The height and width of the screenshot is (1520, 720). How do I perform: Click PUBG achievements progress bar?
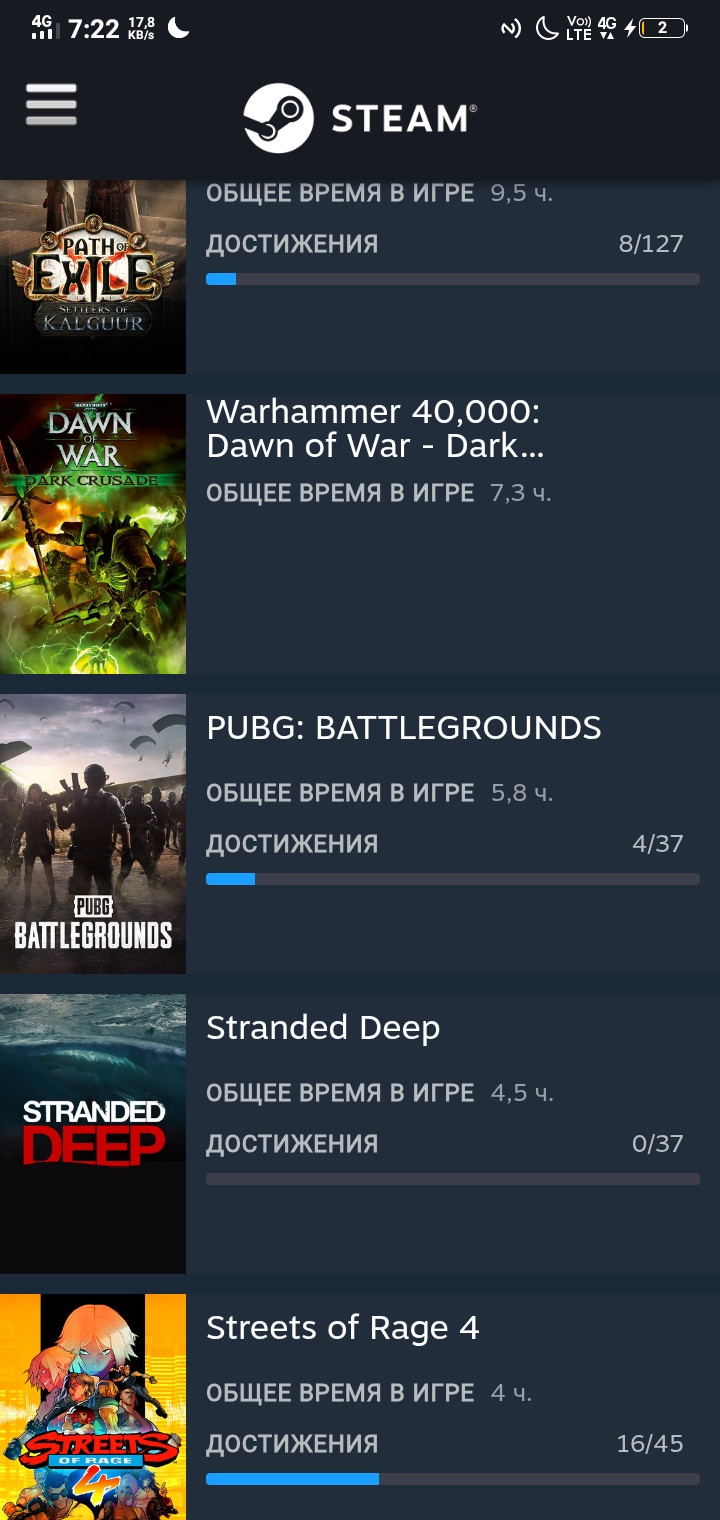click(453, 879)
